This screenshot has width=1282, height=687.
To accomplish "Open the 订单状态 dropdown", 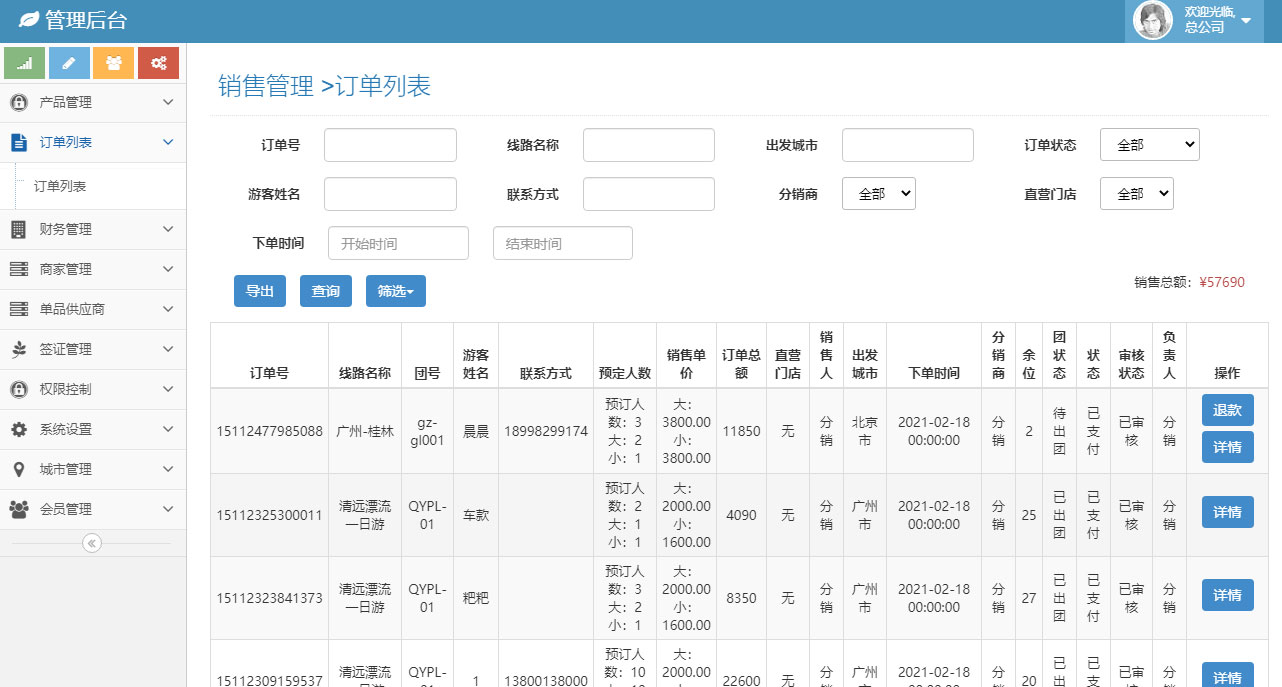I will click(x=1149, y=145).
